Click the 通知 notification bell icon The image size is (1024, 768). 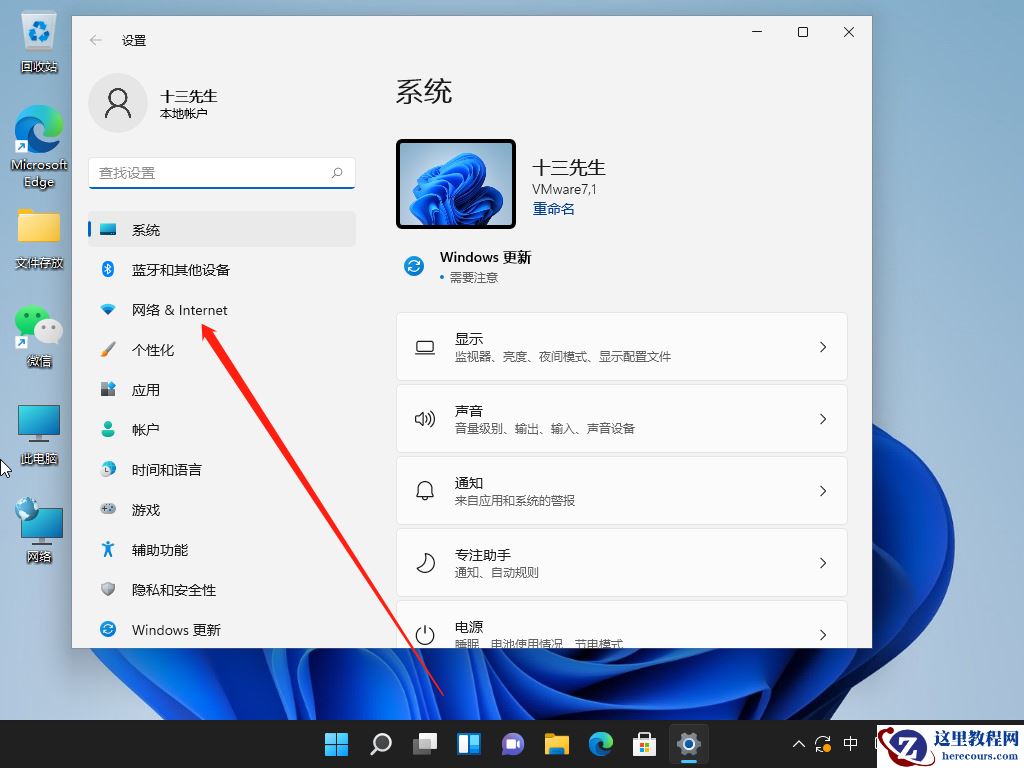pyautogui.click(x=424, y=490)
